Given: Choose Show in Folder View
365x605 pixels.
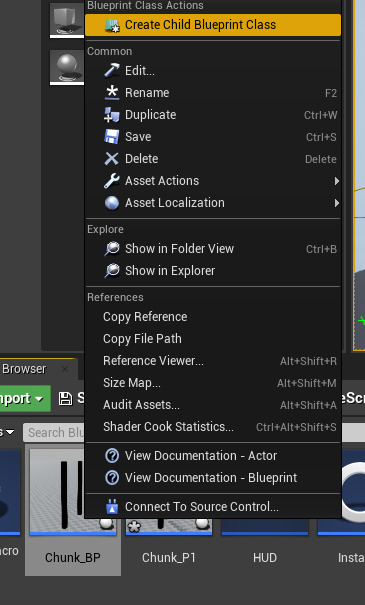Looking at the screenshot, I should coord(213,249).
